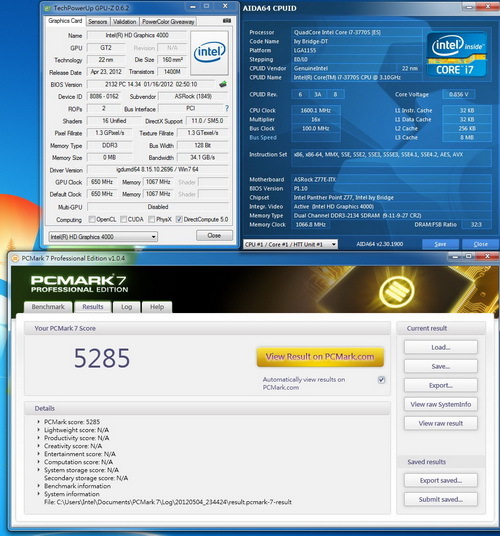Expand the PCMark score: 5285 detail row
Viewport: 500px width, 536px height.
pos(39,422)
